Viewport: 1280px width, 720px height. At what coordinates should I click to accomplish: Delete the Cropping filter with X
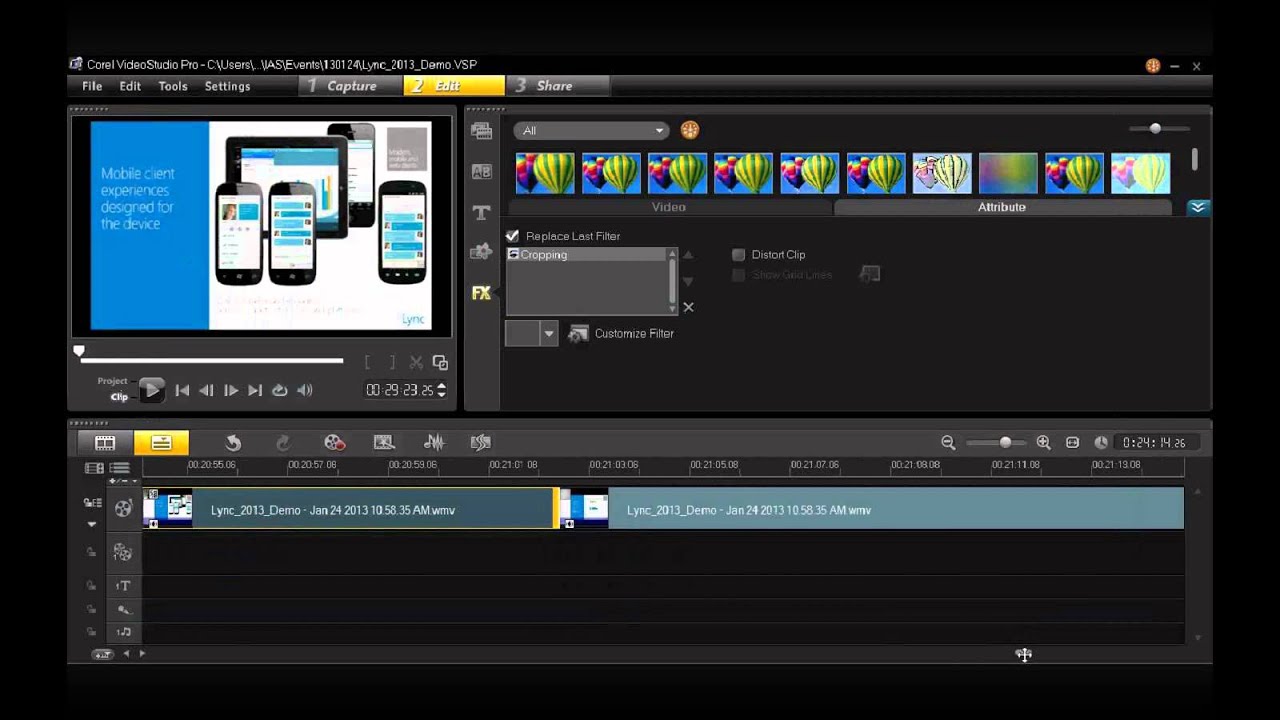[688, 307]
